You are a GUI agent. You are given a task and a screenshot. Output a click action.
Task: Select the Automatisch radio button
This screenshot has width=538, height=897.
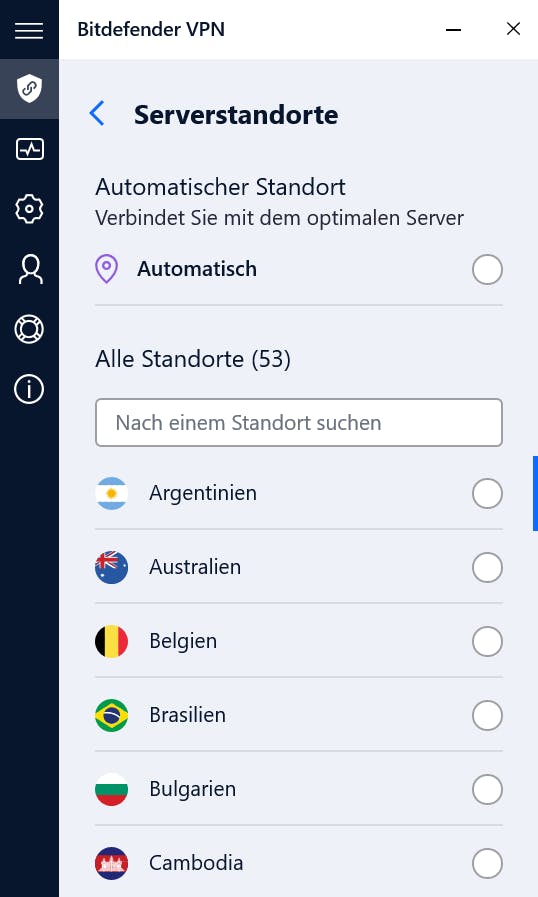click(x=487, y=269)
